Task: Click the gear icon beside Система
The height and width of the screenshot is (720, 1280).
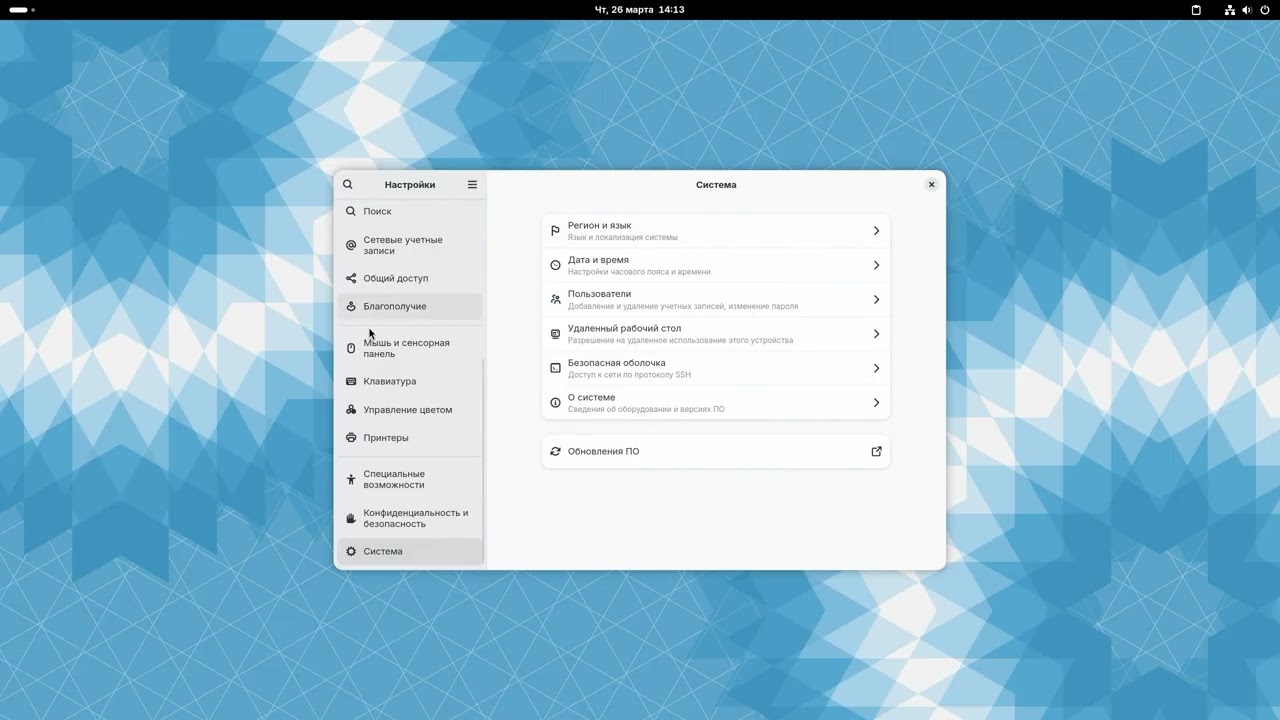Action: click(x=351, y=551)
